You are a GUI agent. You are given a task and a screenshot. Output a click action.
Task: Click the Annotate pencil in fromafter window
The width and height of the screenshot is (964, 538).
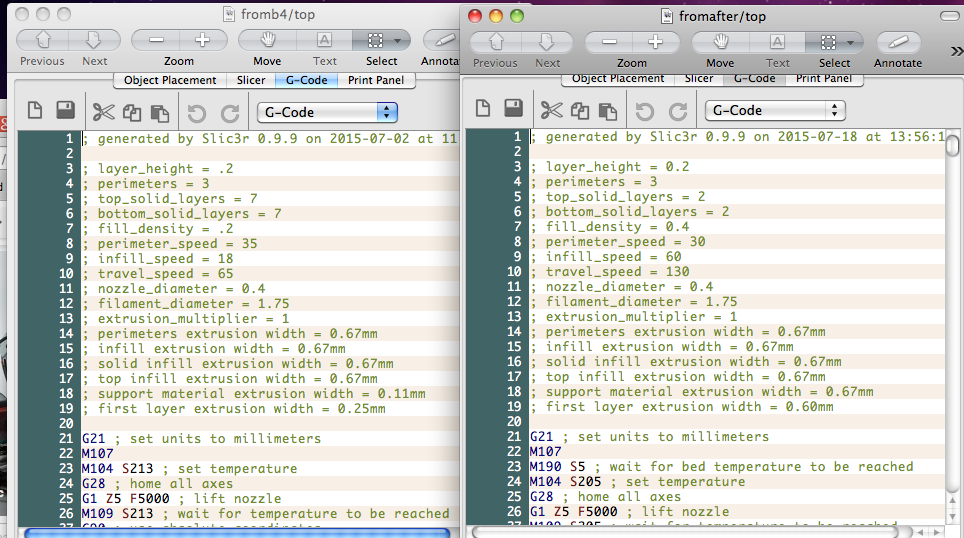click(898, 42)
